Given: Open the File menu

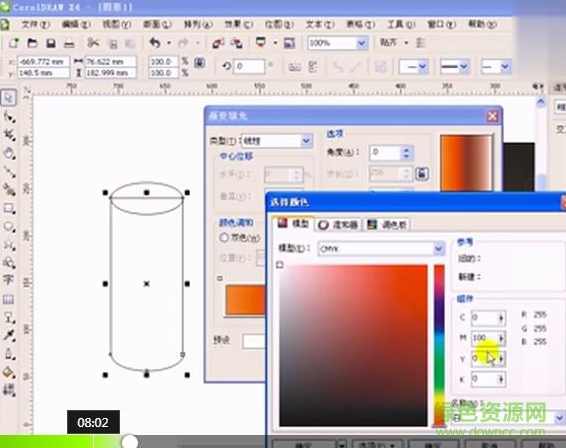Looking at the screenshot, I should (x=35, y=24).
